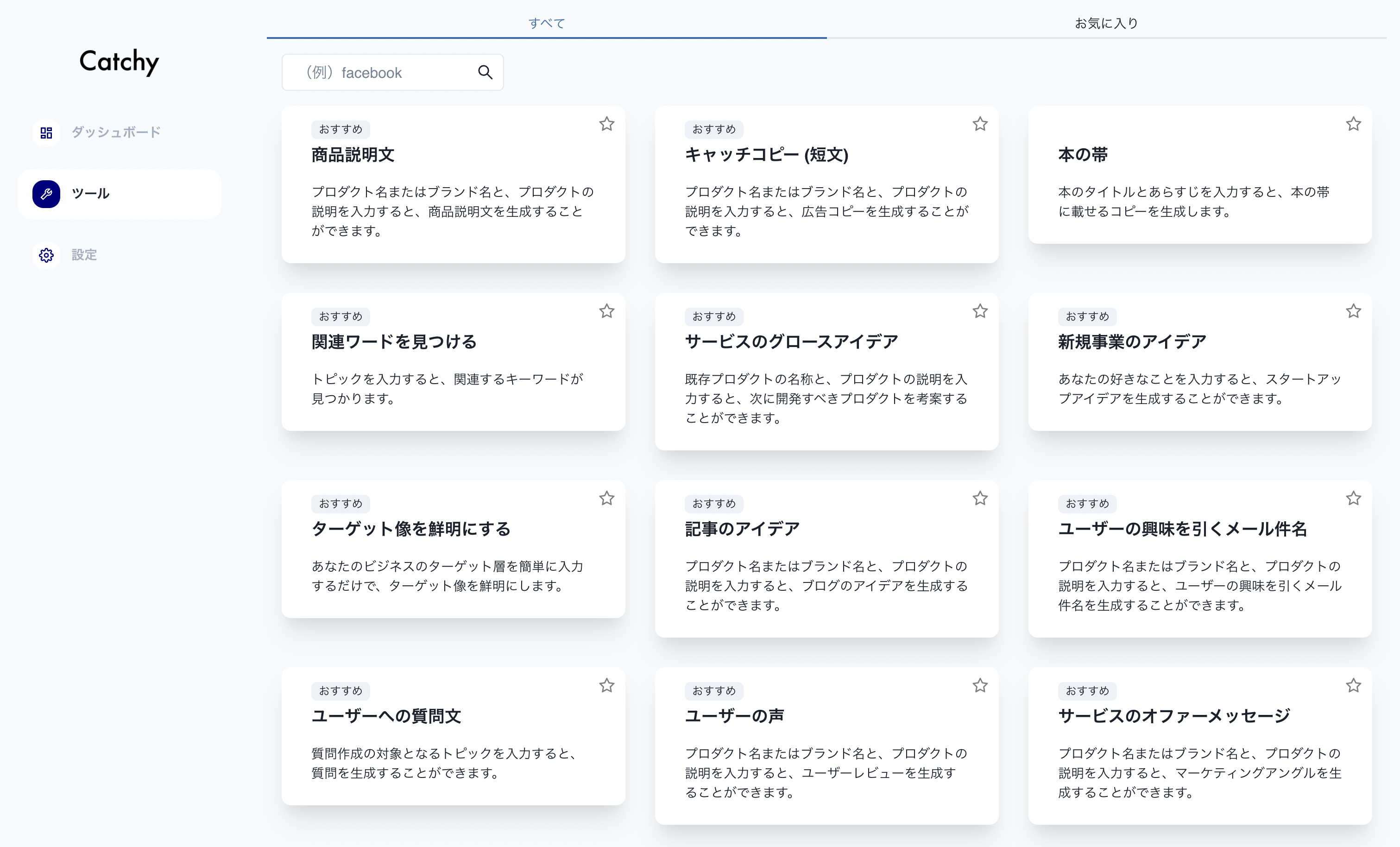Open the ダッシュボード dashboard icon
The height and width of the screenshot is (847, 1400).
tap(46, 133)
